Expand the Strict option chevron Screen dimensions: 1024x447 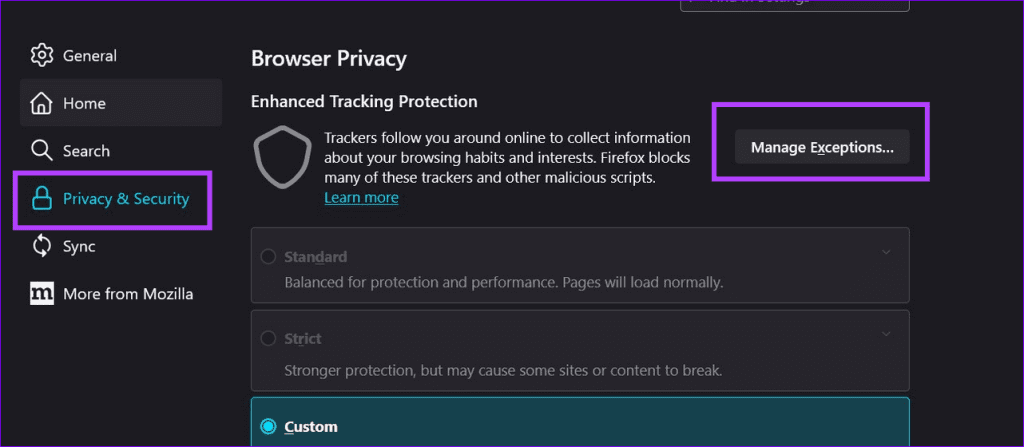886,334
